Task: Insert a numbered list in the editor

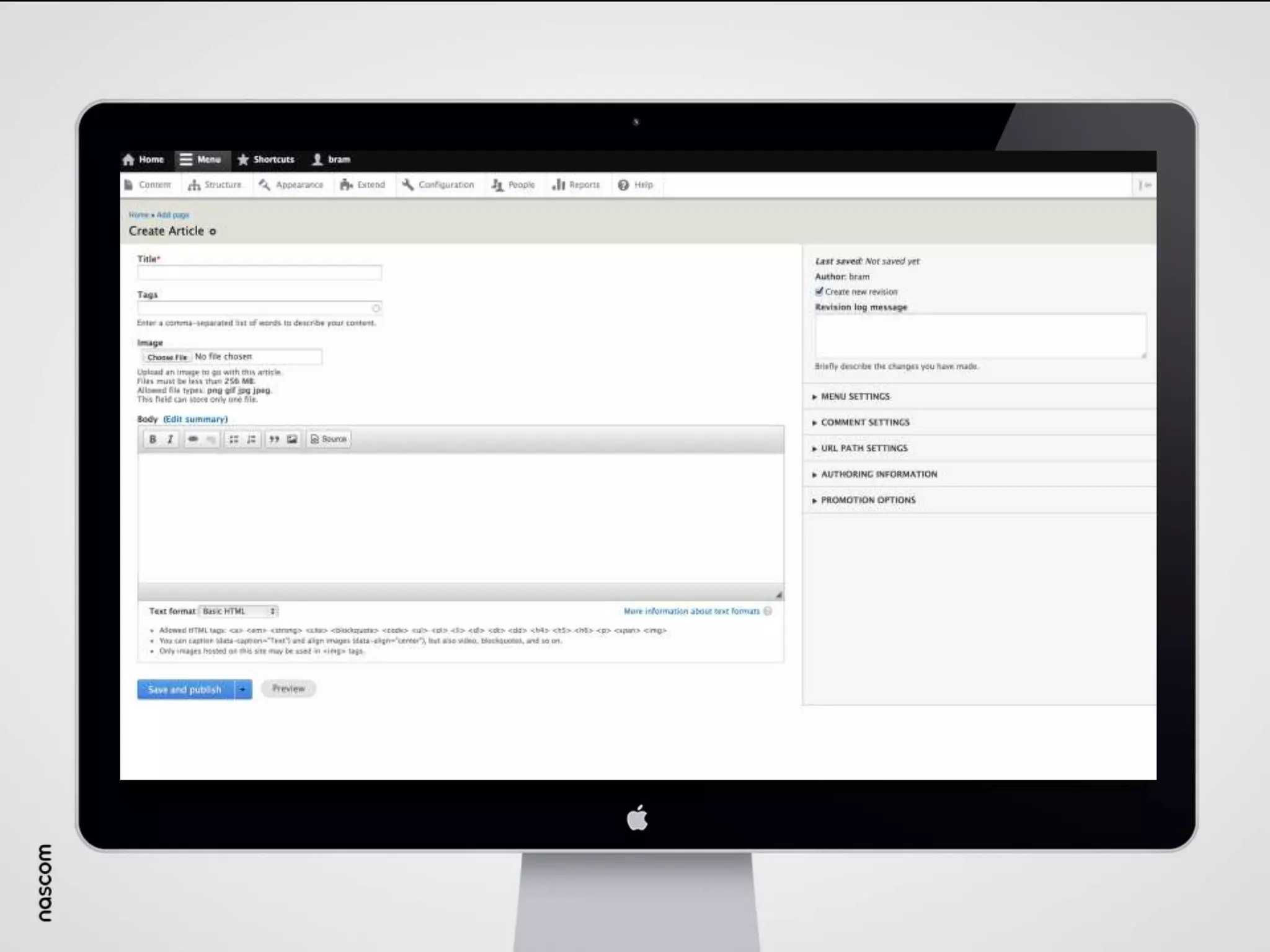Action: coord(251,439)
